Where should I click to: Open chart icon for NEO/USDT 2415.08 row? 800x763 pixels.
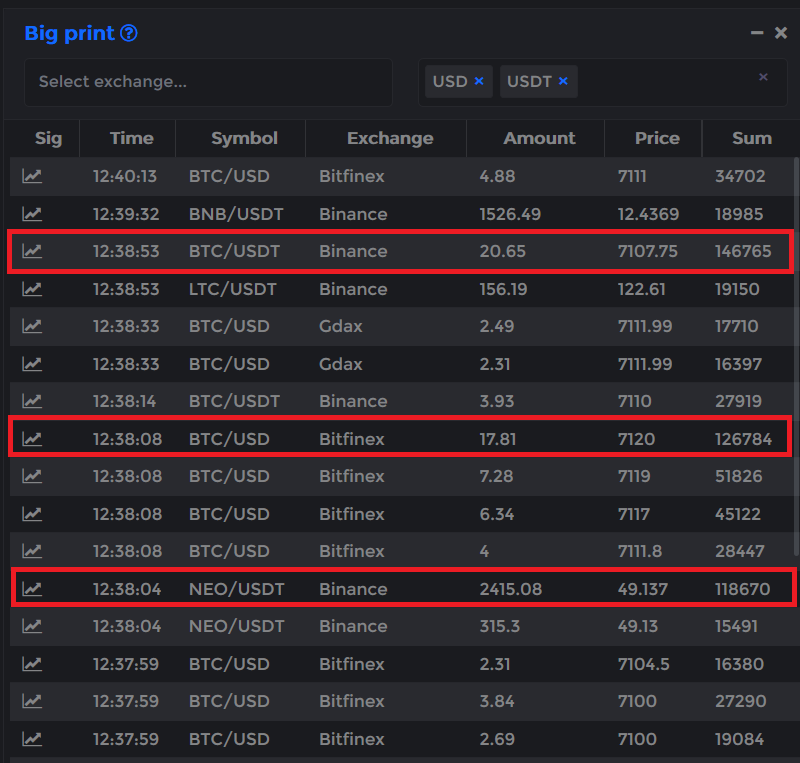pyautogui.click(x=32, y=589)
